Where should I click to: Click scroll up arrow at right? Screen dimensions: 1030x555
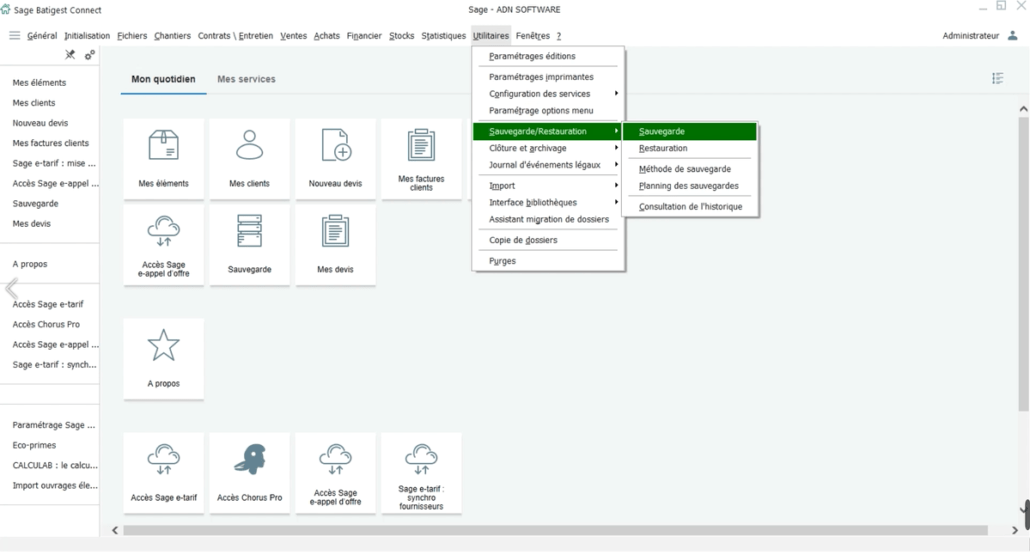click(1023, 108)
